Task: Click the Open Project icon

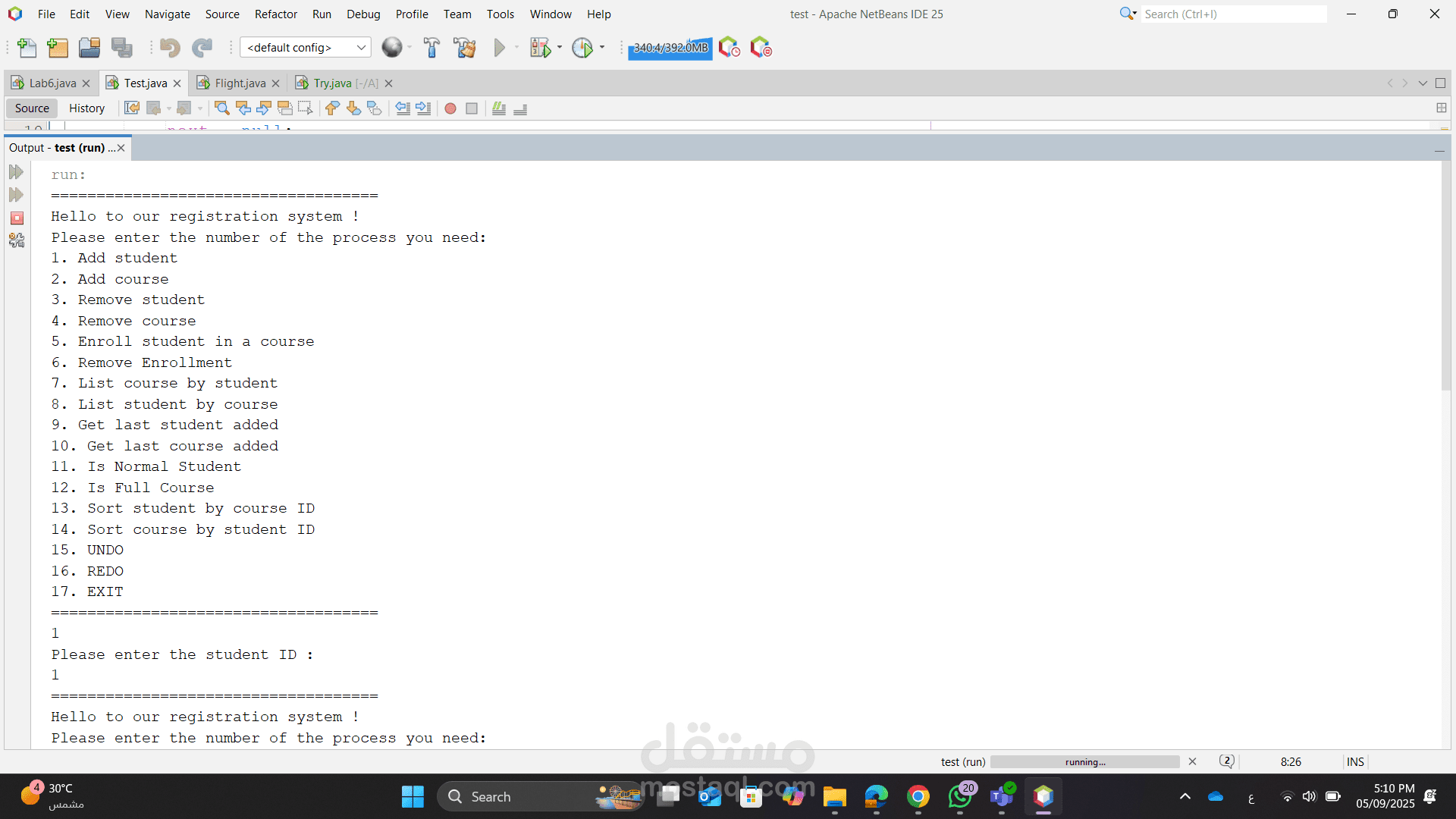Action: pos(89,48)
